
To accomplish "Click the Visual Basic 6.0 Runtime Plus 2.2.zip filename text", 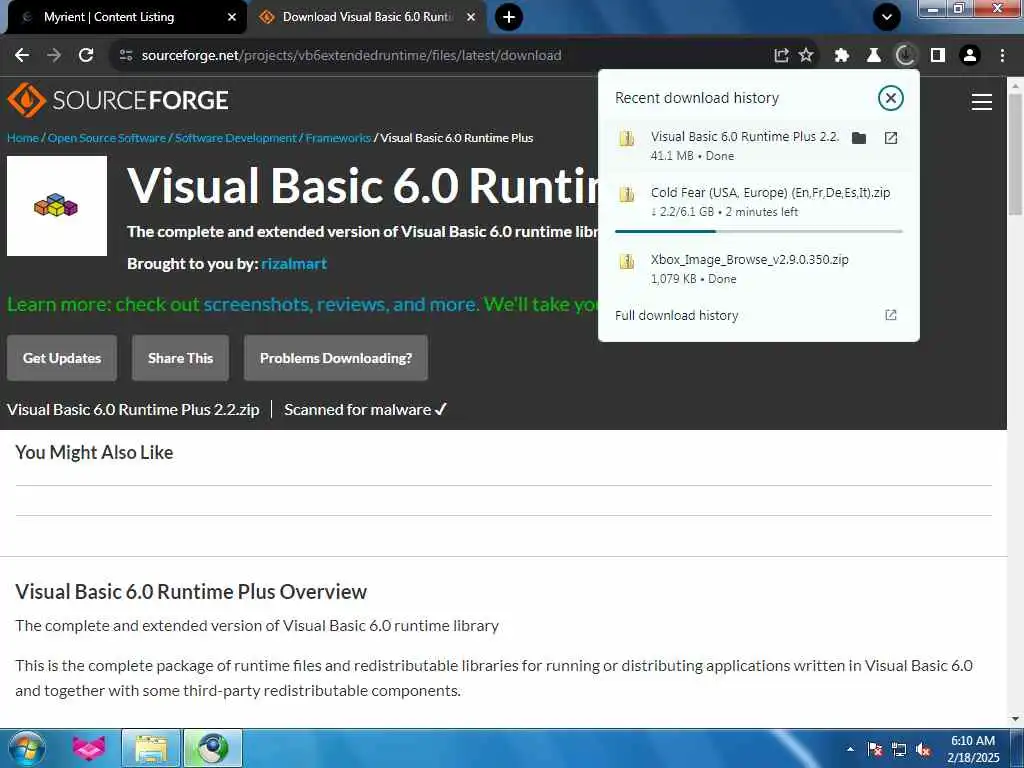I will coord(133,409).
